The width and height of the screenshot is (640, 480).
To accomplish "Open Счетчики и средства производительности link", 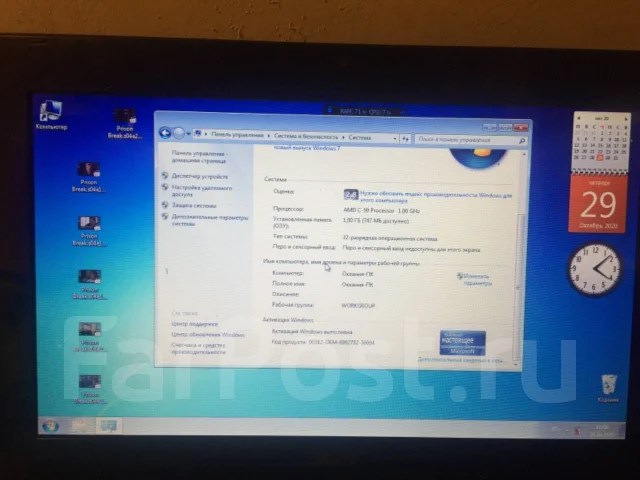I will (x=198, y=348).
